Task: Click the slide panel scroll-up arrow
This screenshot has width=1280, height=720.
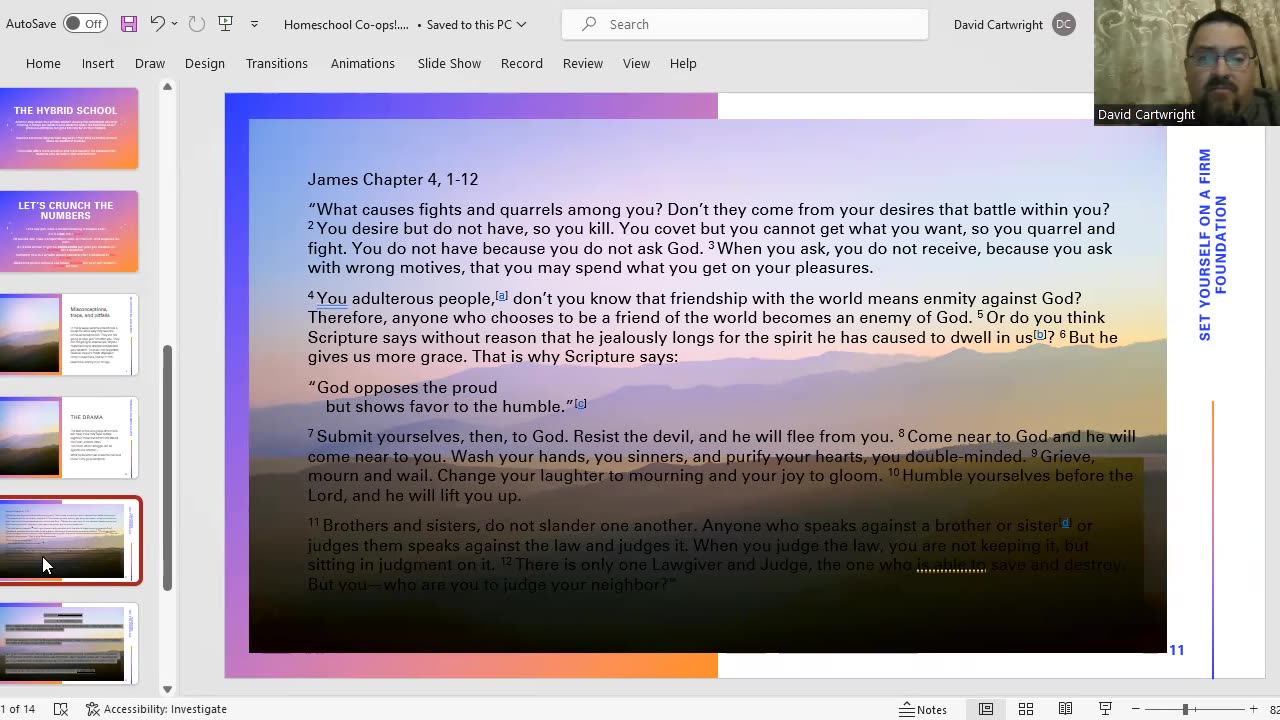Action: 167,87
